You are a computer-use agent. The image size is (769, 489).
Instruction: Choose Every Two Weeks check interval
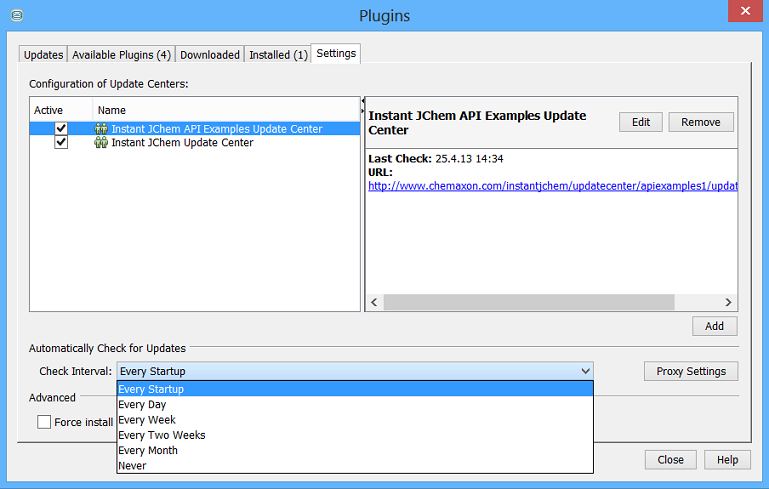(161, 435)
